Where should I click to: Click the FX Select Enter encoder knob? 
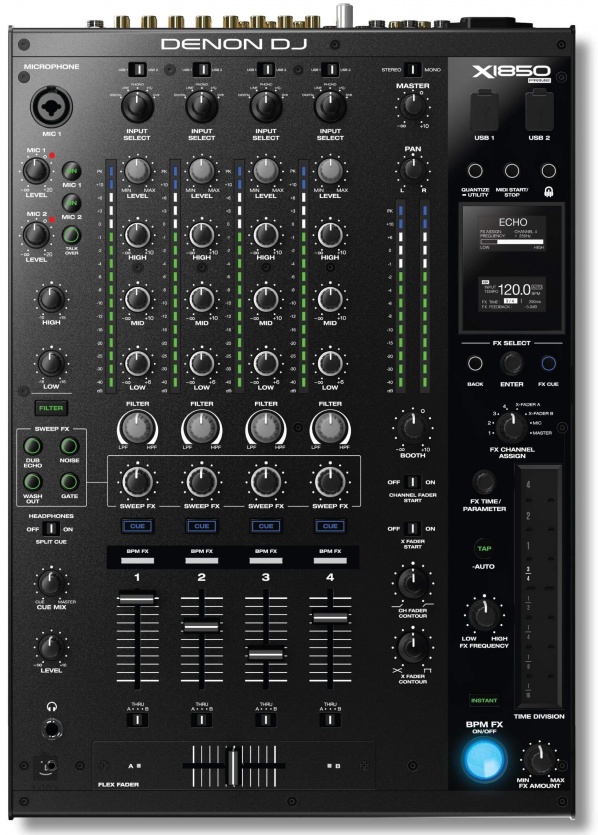point(512,363)
